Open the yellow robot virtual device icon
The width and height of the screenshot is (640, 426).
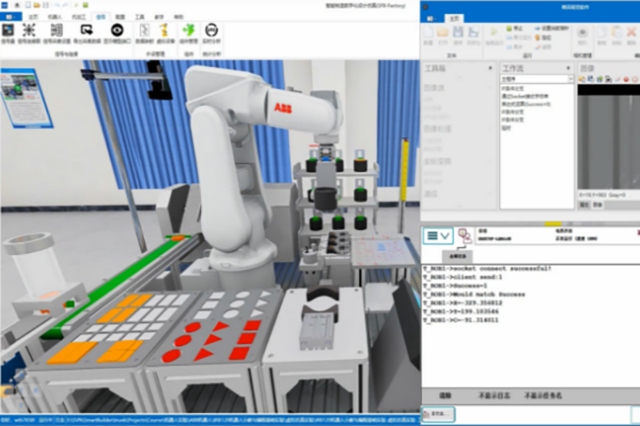164,30
